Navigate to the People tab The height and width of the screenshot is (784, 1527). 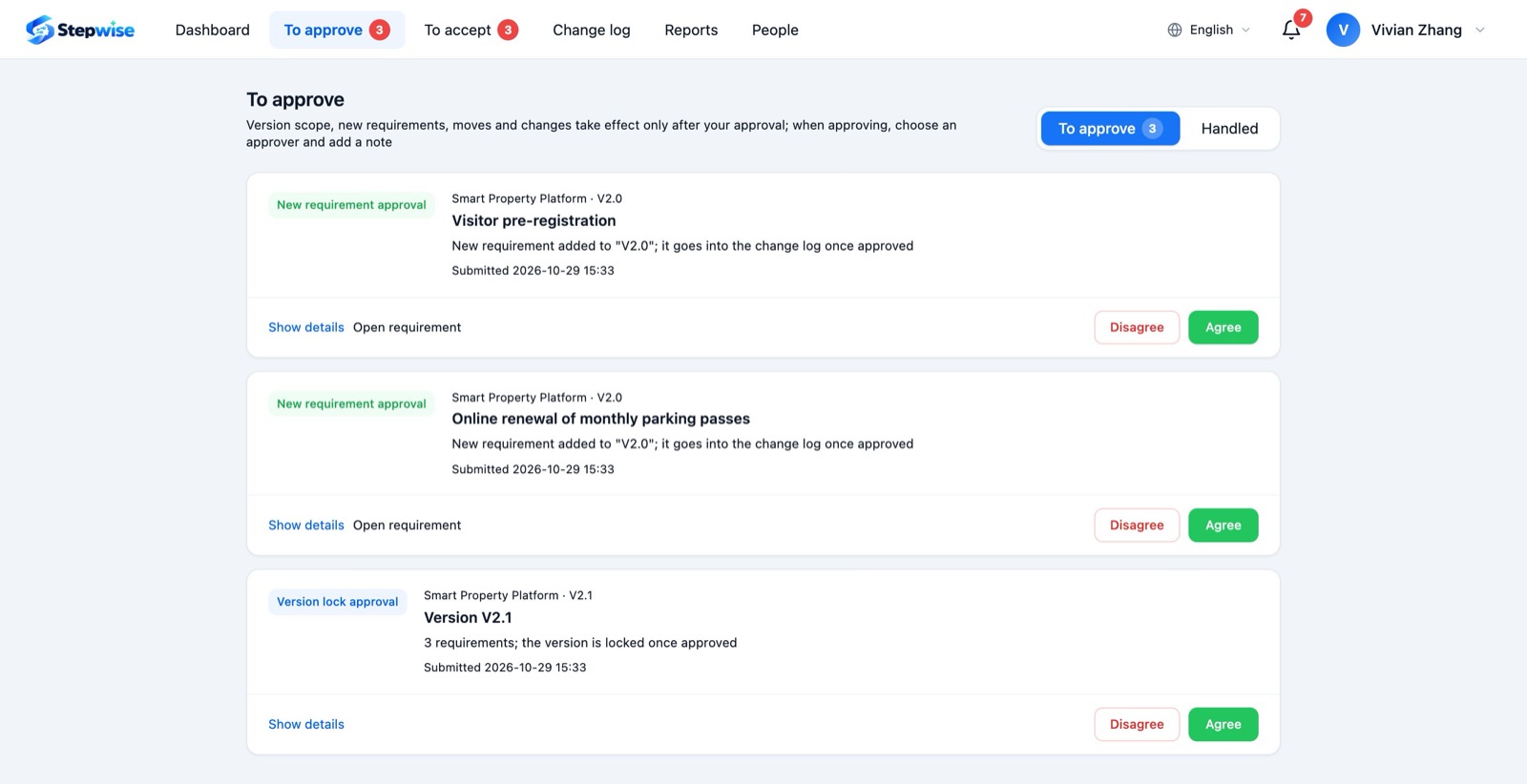(x=775, y=30)
